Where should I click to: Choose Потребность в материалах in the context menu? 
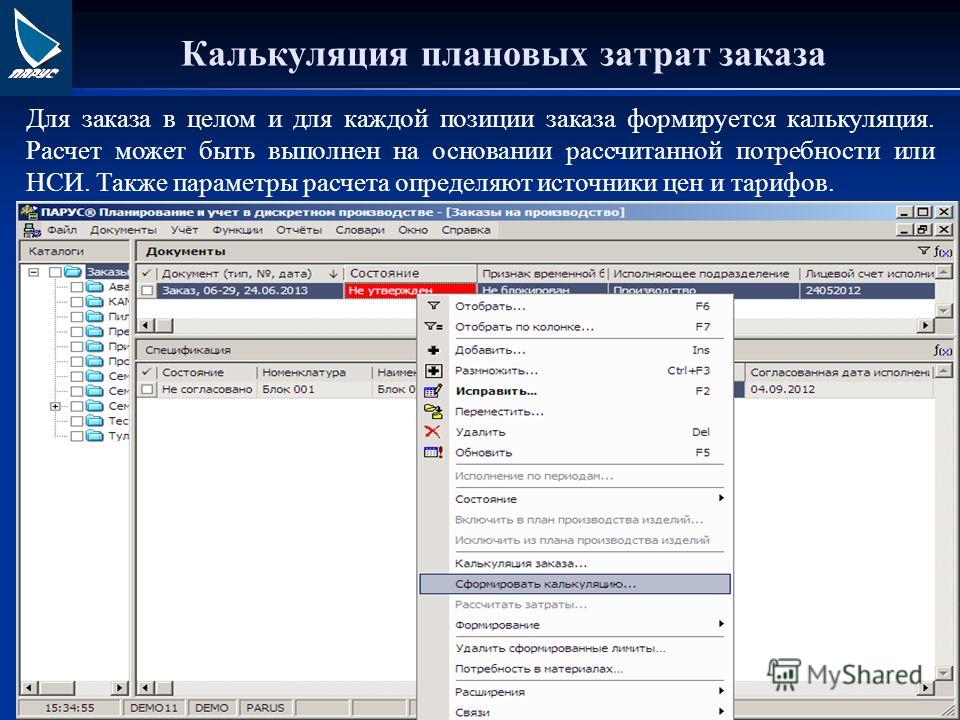(x=575, y=669)
